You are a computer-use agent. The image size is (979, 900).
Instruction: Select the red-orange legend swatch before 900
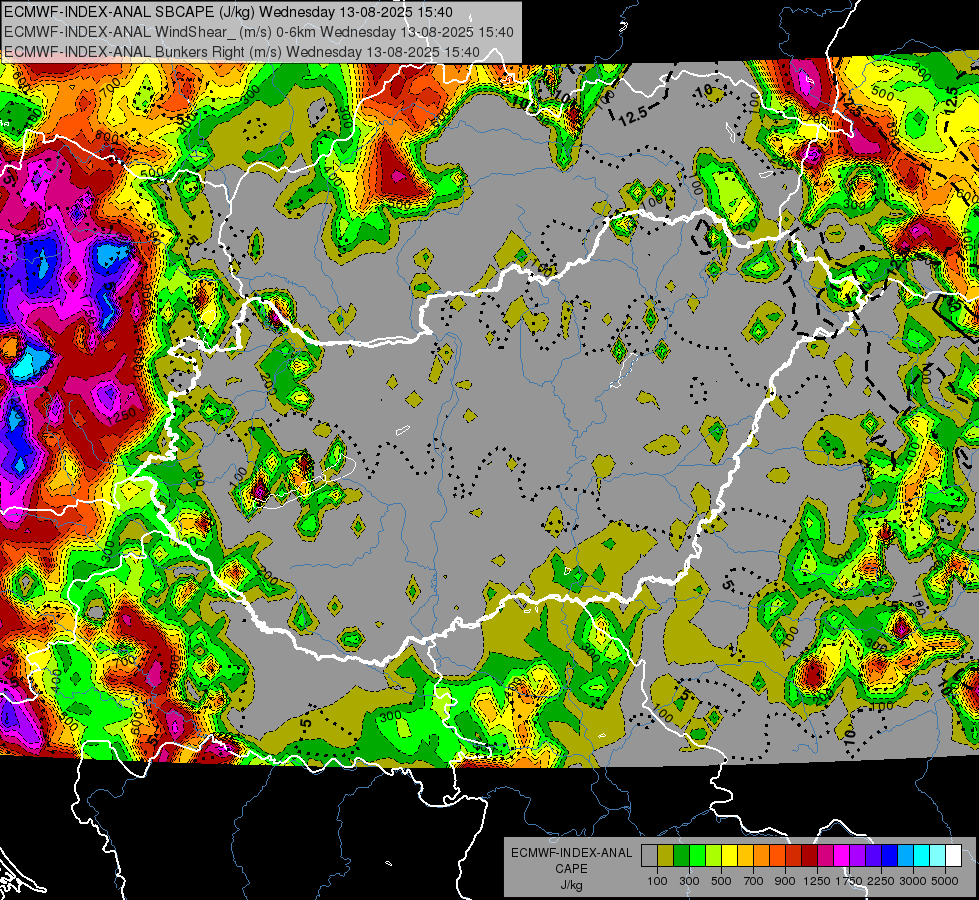pyautogui.click(x=777, y=855)
